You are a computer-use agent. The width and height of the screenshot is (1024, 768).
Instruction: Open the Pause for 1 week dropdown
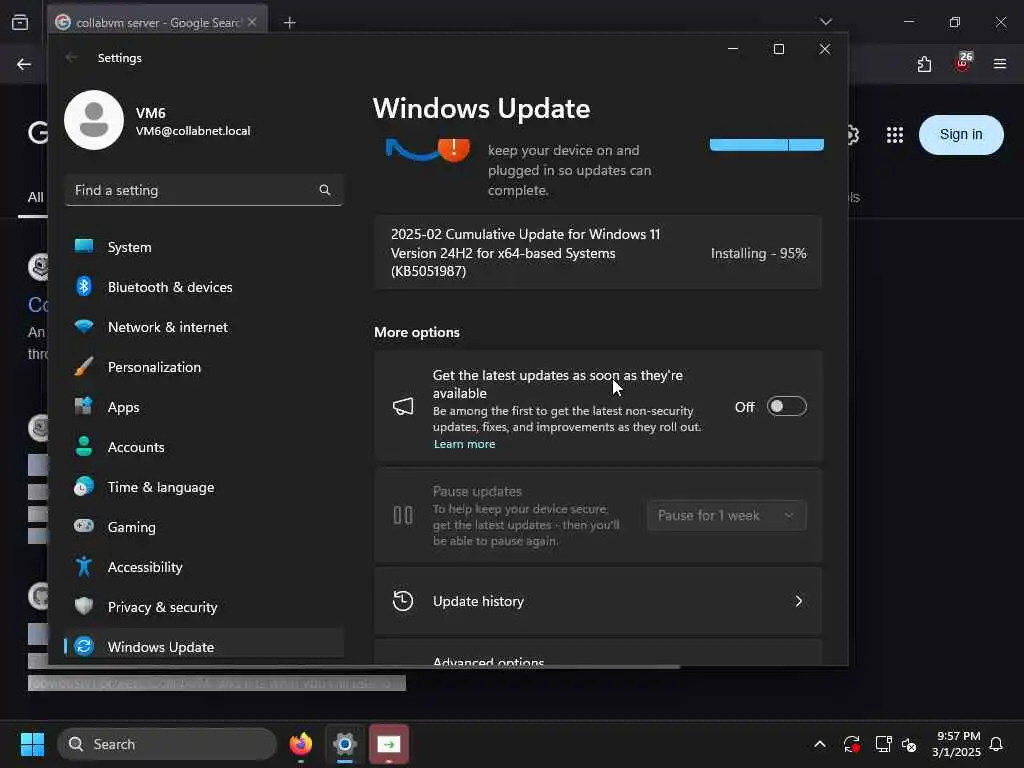726,515
